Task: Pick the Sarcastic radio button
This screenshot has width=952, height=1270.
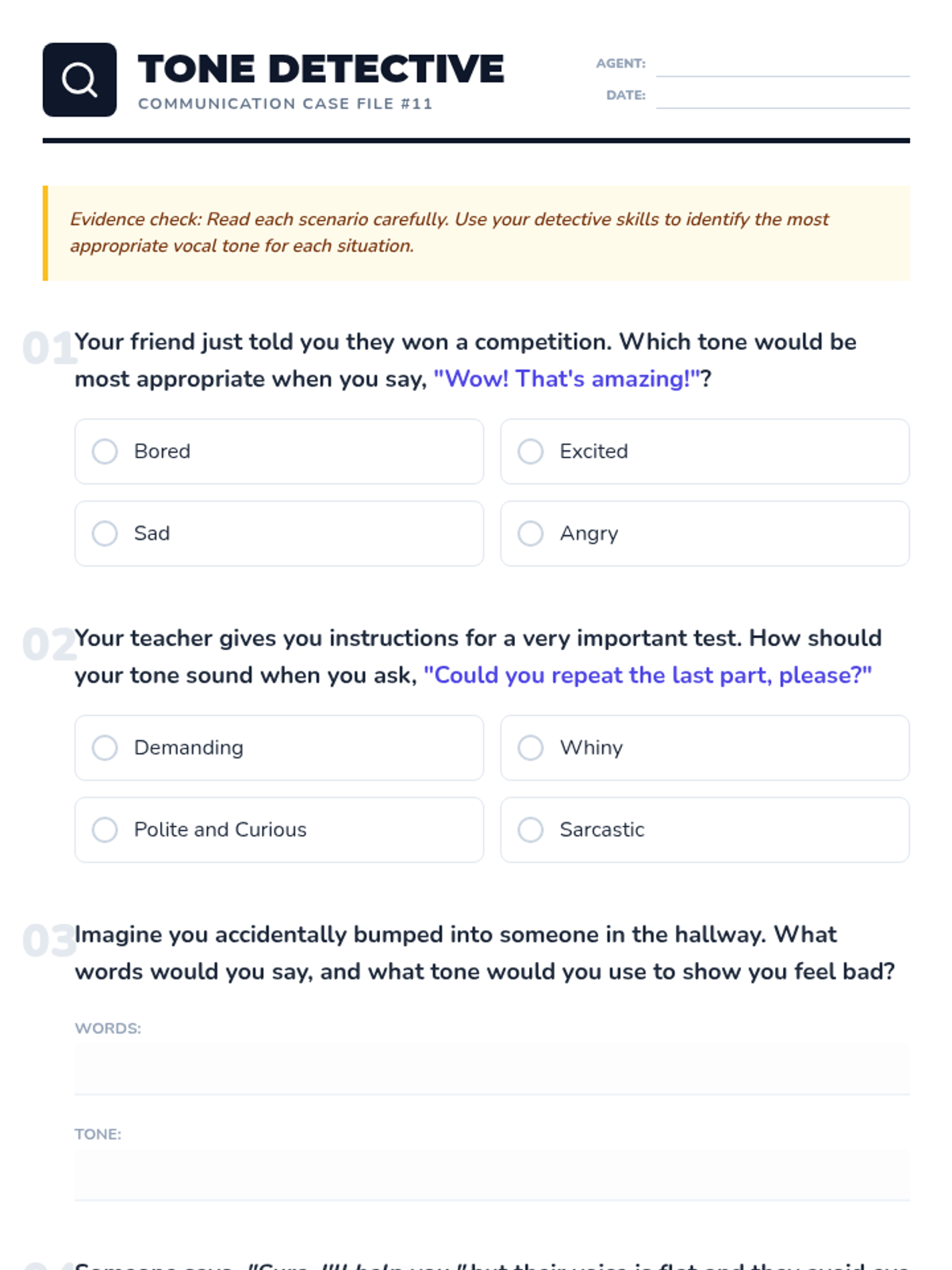Action: [x=531, y=829]
